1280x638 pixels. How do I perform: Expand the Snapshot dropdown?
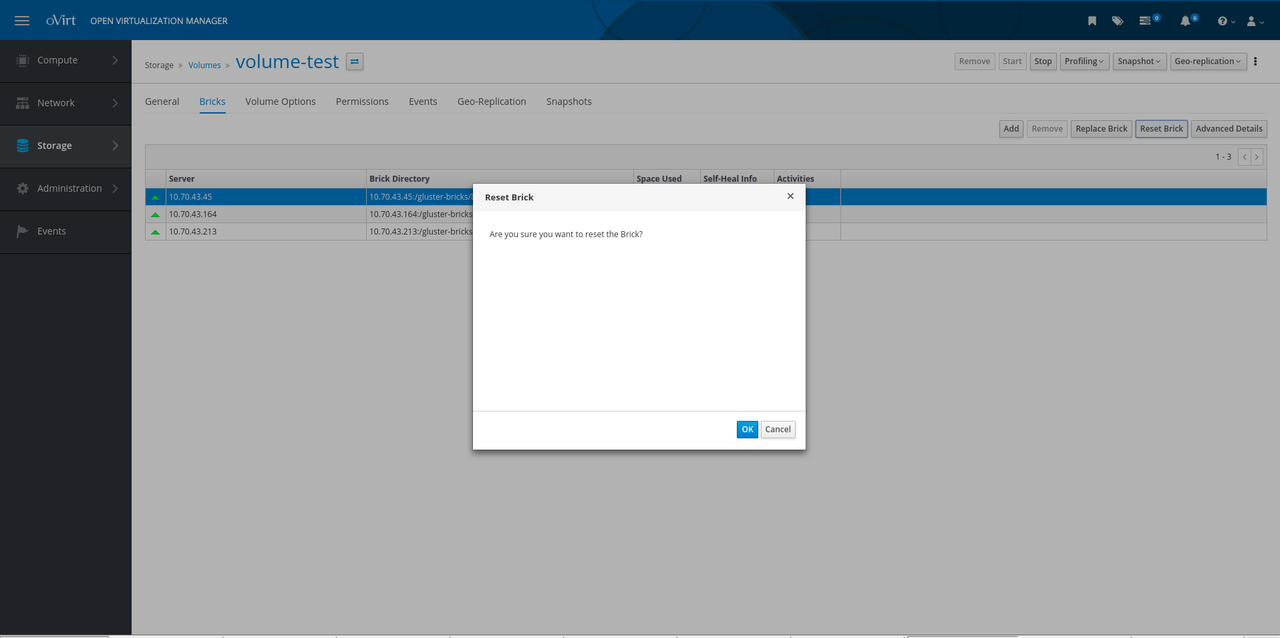pos(1140,61)
